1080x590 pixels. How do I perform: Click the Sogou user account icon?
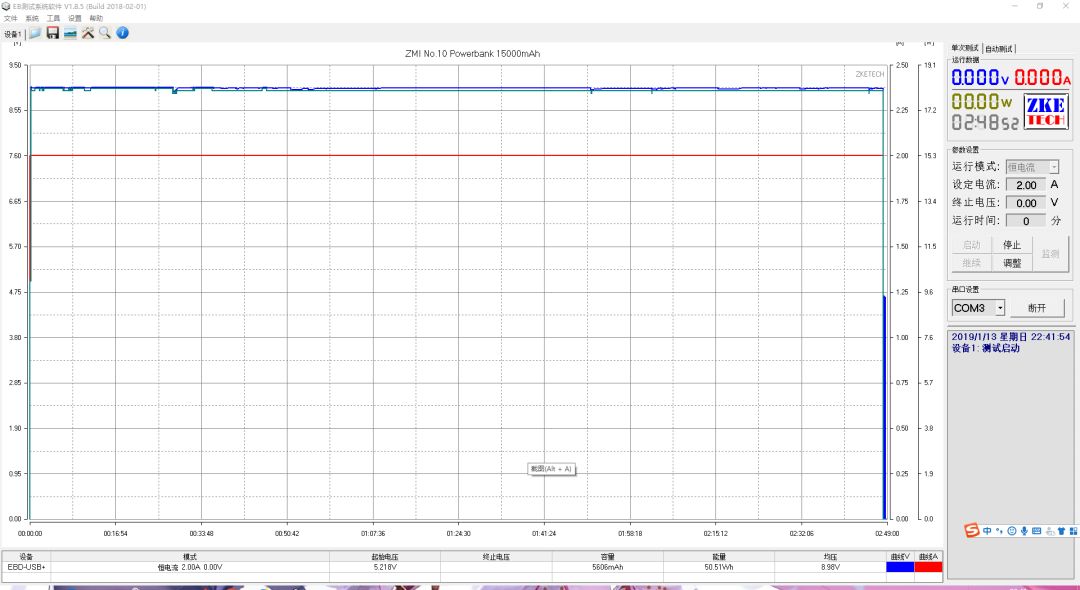[1049, 531]
